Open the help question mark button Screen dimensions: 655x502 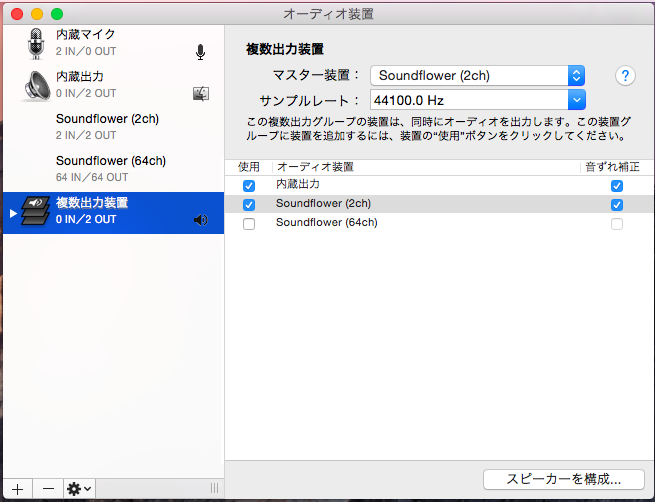pyautogui.click(x=626, y=76)
